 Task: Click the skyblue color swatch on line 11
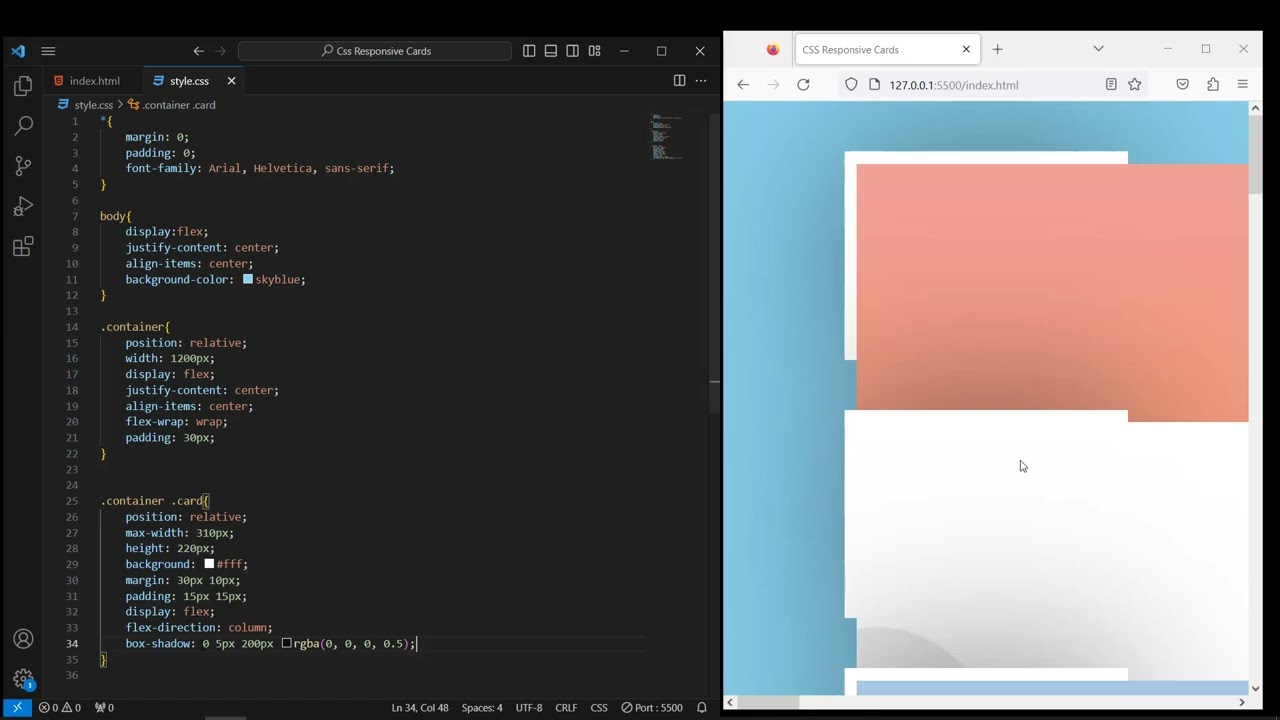[x=248, y=279]
